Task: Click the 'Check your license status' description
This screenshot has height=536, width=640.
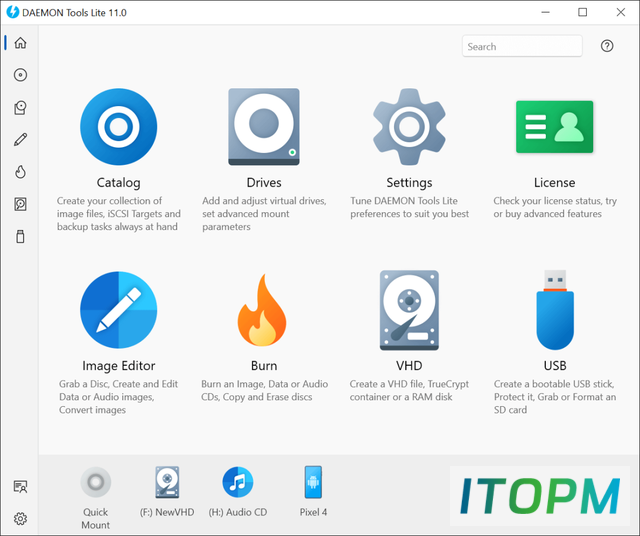Action: point(555,207)
